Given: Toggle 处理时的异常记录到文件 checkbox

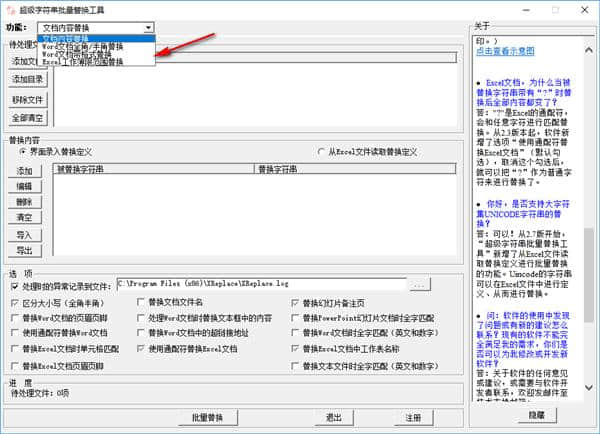Looking at the screenshot, I should (x=15, y=286).
